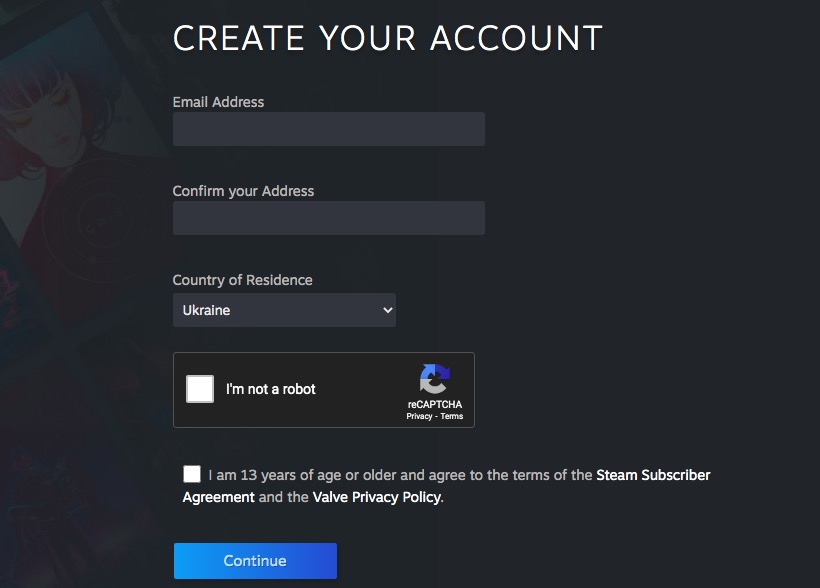
Task: Click the reCAPTCHA widget panel
Action: coord(324,389)
